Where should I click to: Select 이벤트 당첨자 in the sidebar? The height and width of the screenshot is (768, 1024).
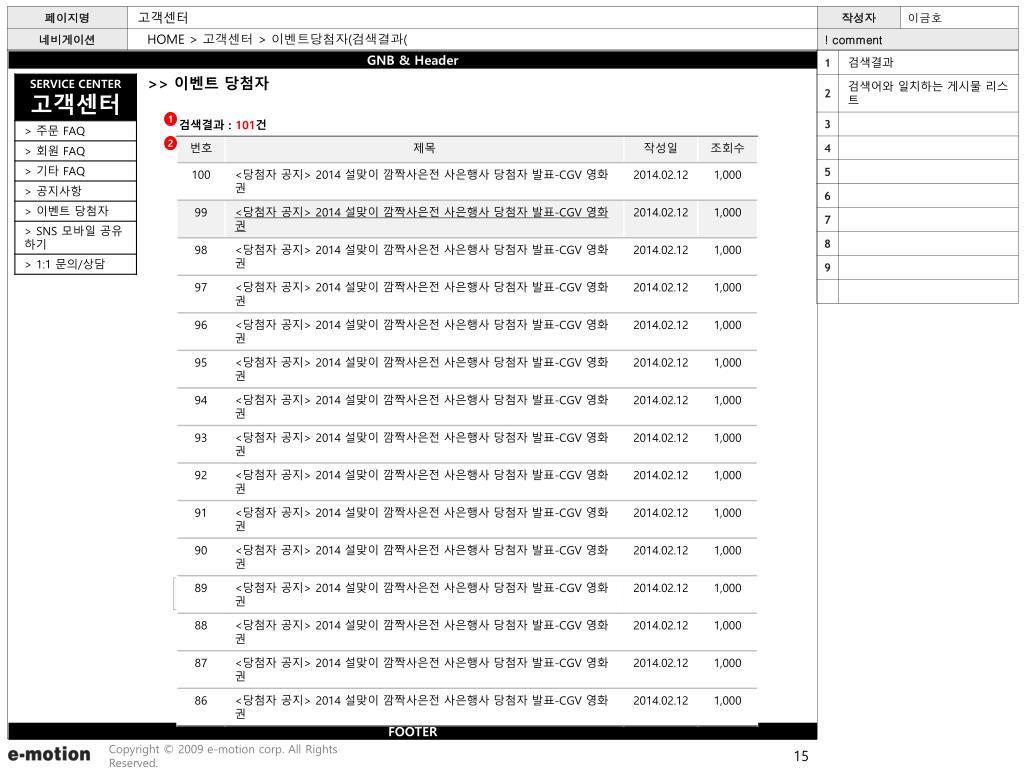tap(75, 211)
